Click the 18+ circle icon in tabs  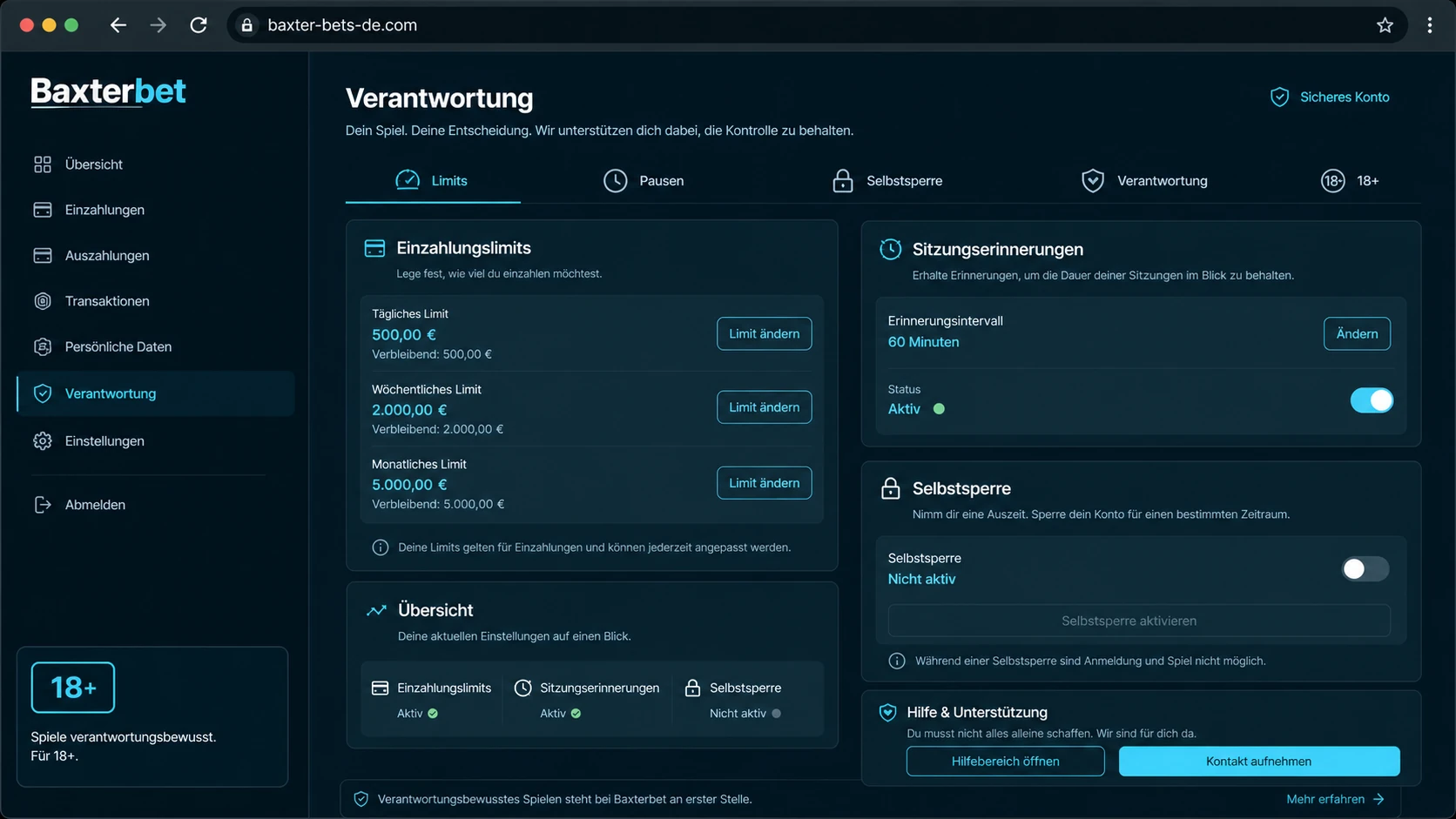(1333, 181)
